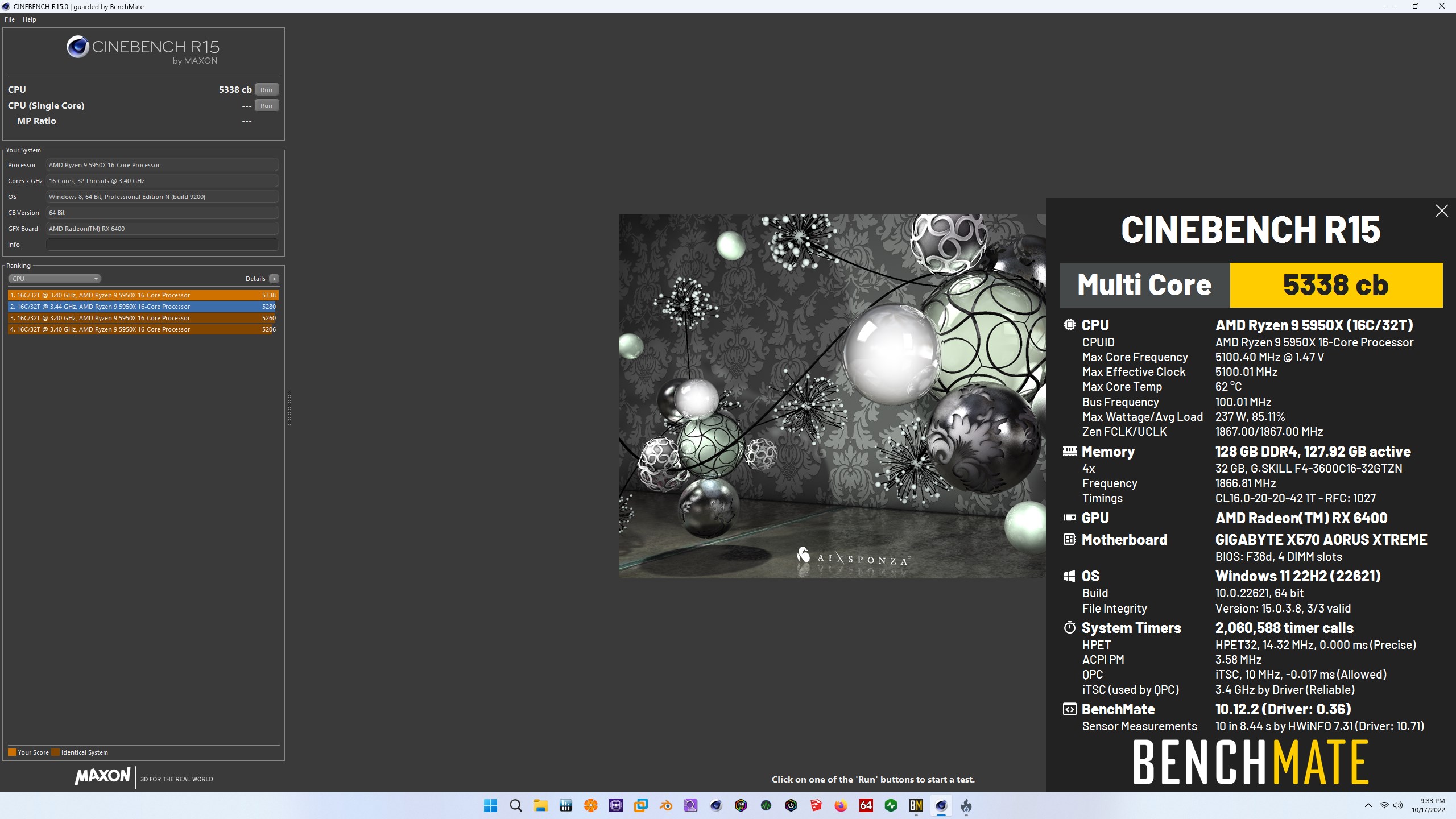This screenshot has height=819, width=1456.
Task: Click the Identical System legend swatch
Action: tap(55, 752)
